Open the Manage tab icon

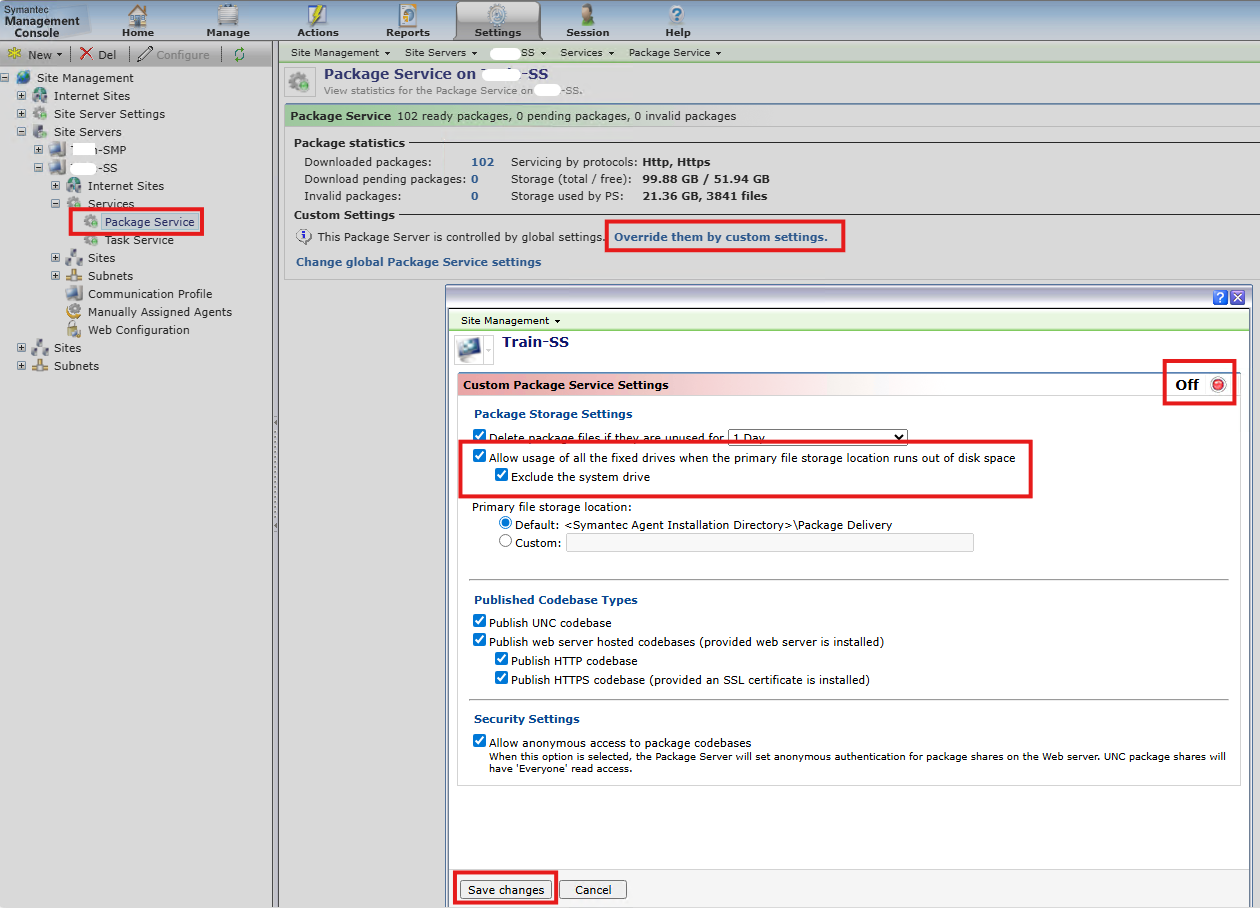(228, 15)
